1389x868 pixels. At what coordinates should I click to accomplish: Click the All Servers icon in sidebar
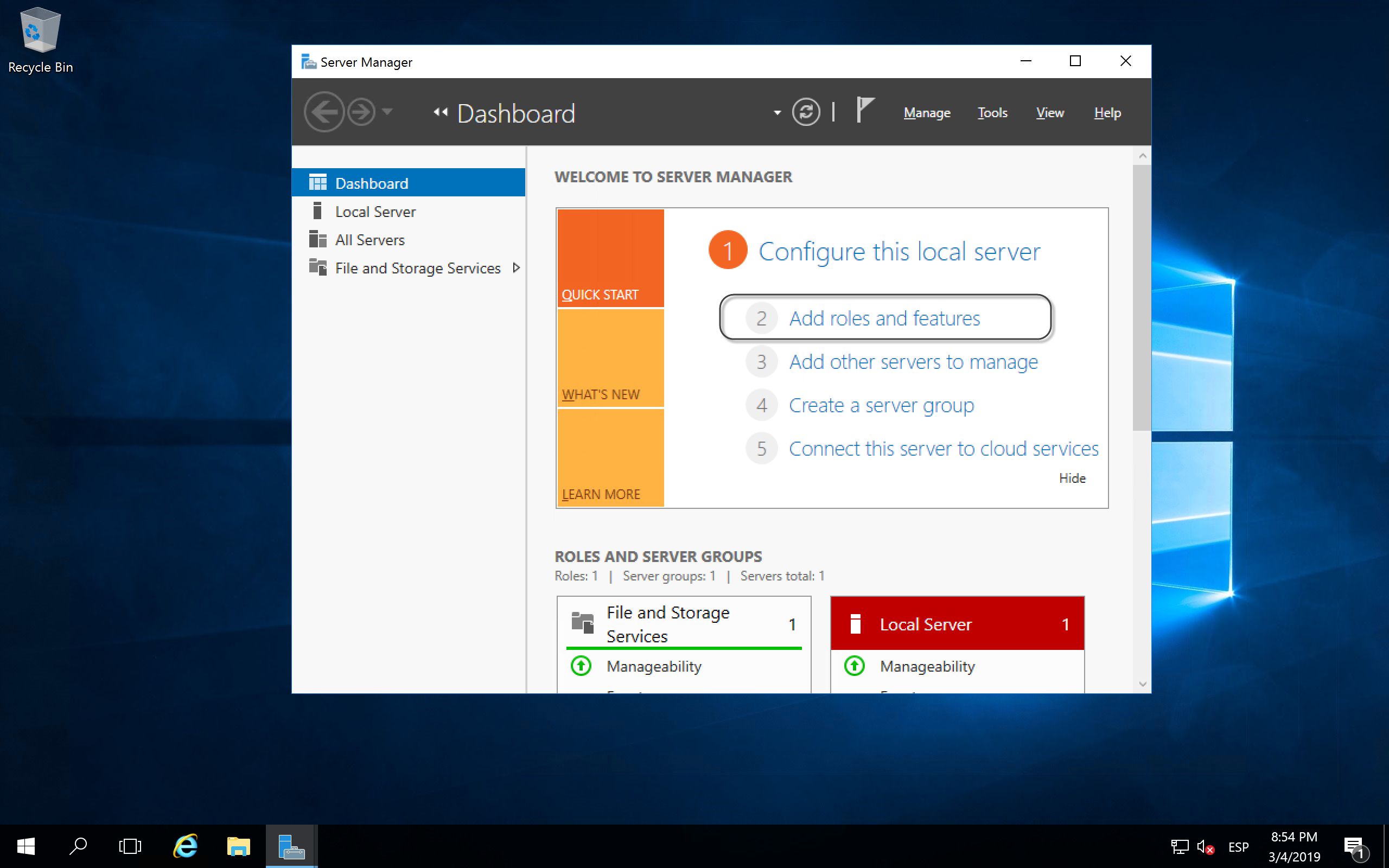tap(317, 239)
